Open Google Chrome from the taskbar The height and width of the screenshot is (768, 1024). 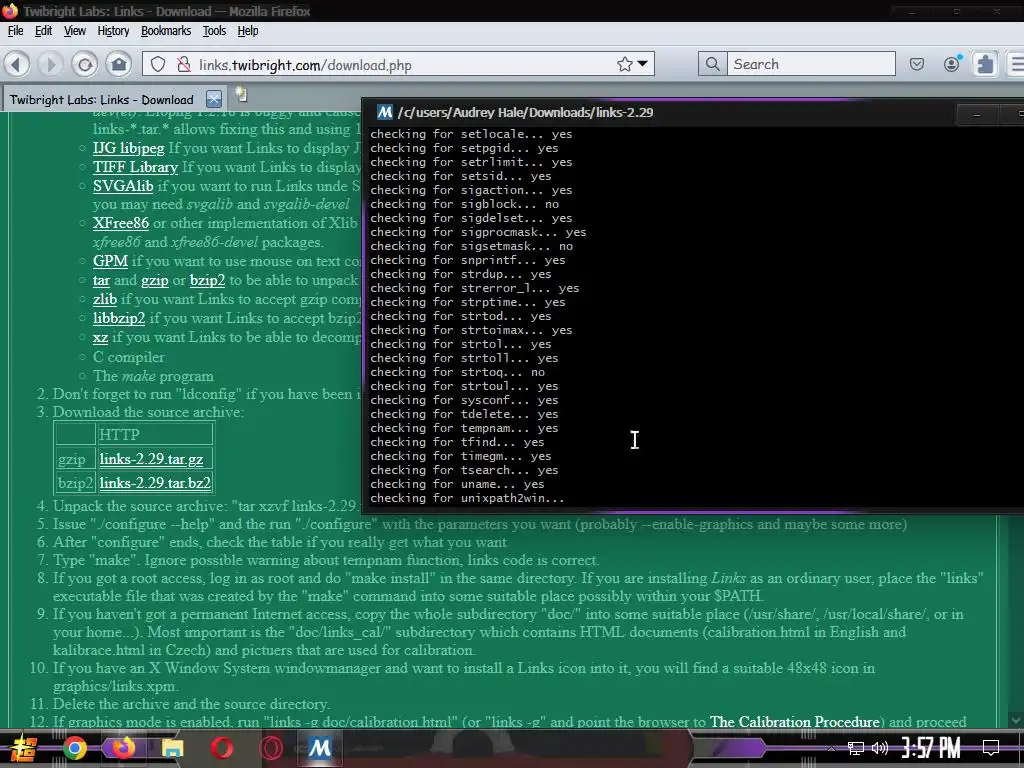pyautogui.click(x=74, y=748)
